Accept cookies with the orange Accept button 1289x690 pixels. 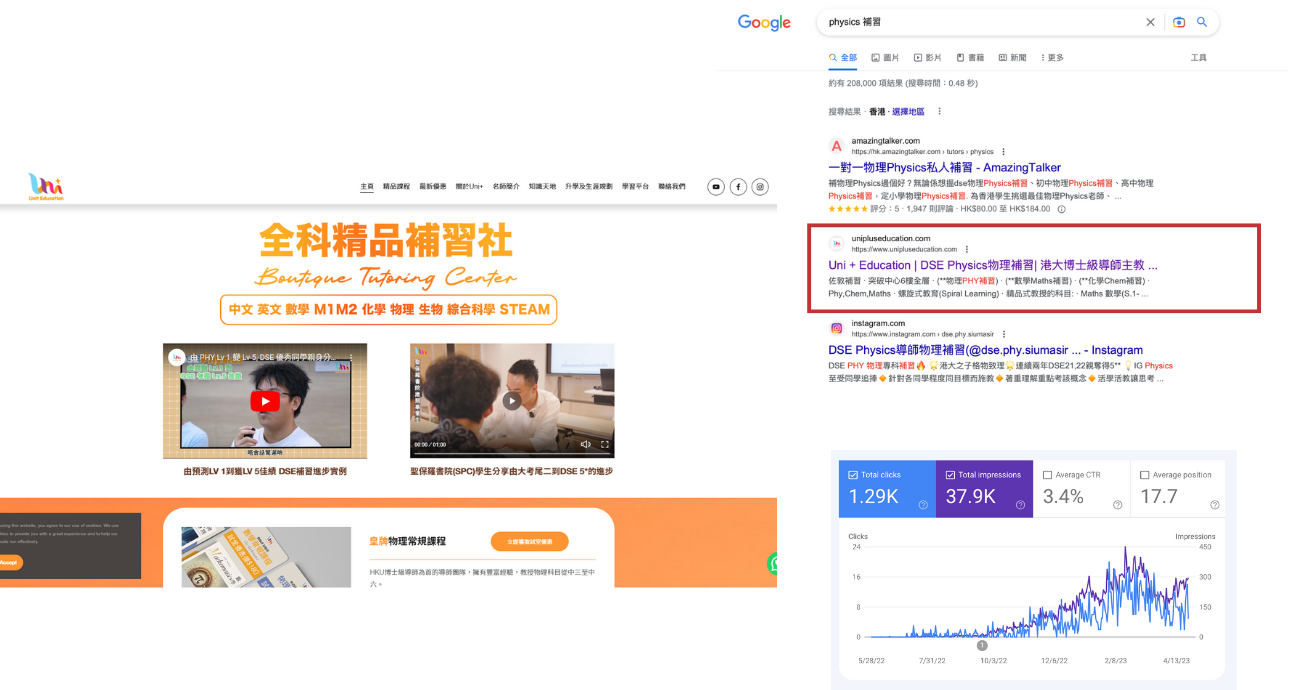coord(9,563)
